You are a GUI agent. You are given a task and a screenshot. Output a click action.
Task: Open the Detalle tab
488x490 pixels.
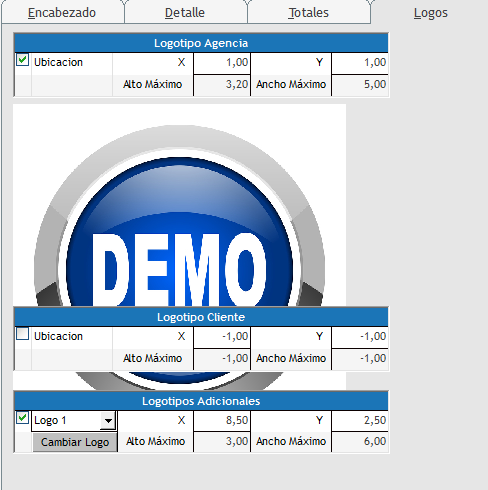click(x=185, y=13)
